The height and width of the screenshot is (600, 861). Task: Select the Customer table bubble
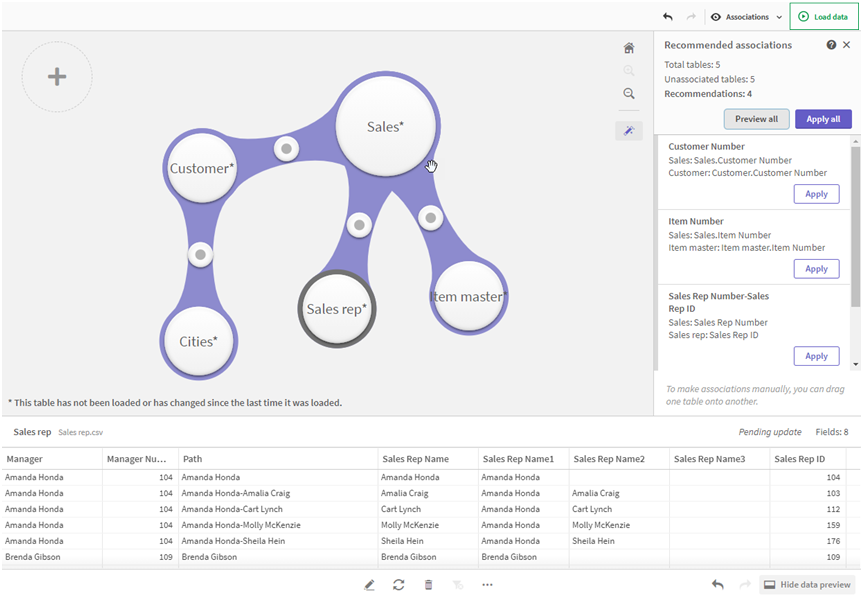202,168
